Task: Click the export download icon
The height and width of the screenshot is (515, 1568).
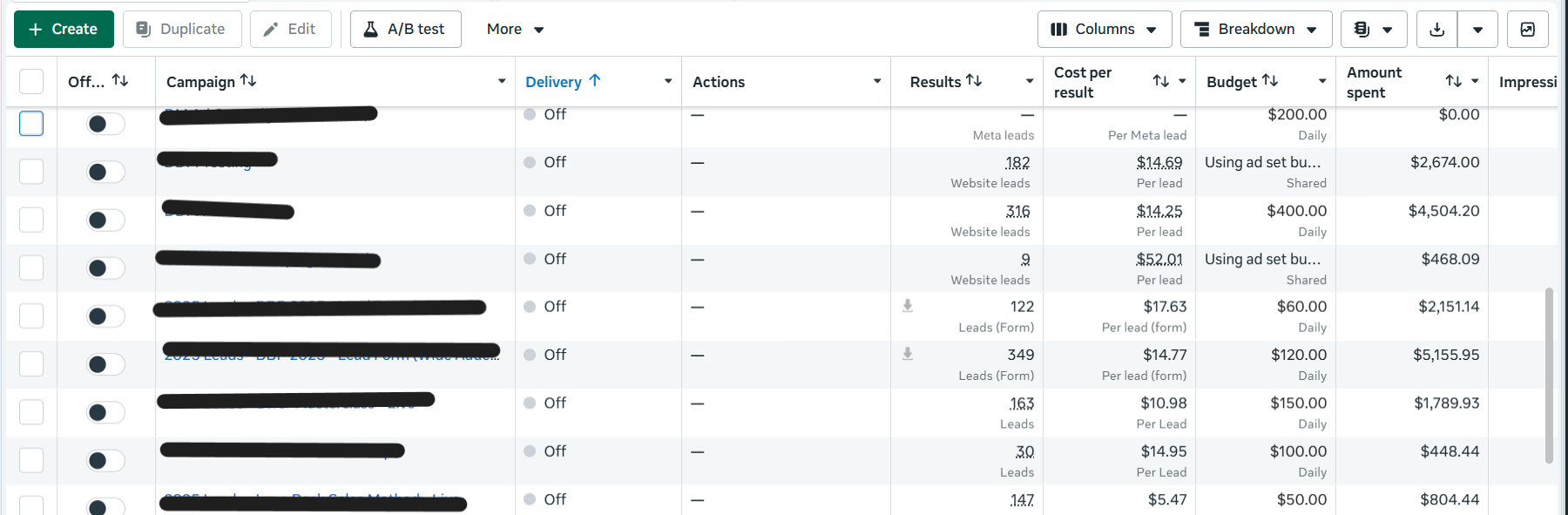Action: [x=1437, y=30]
